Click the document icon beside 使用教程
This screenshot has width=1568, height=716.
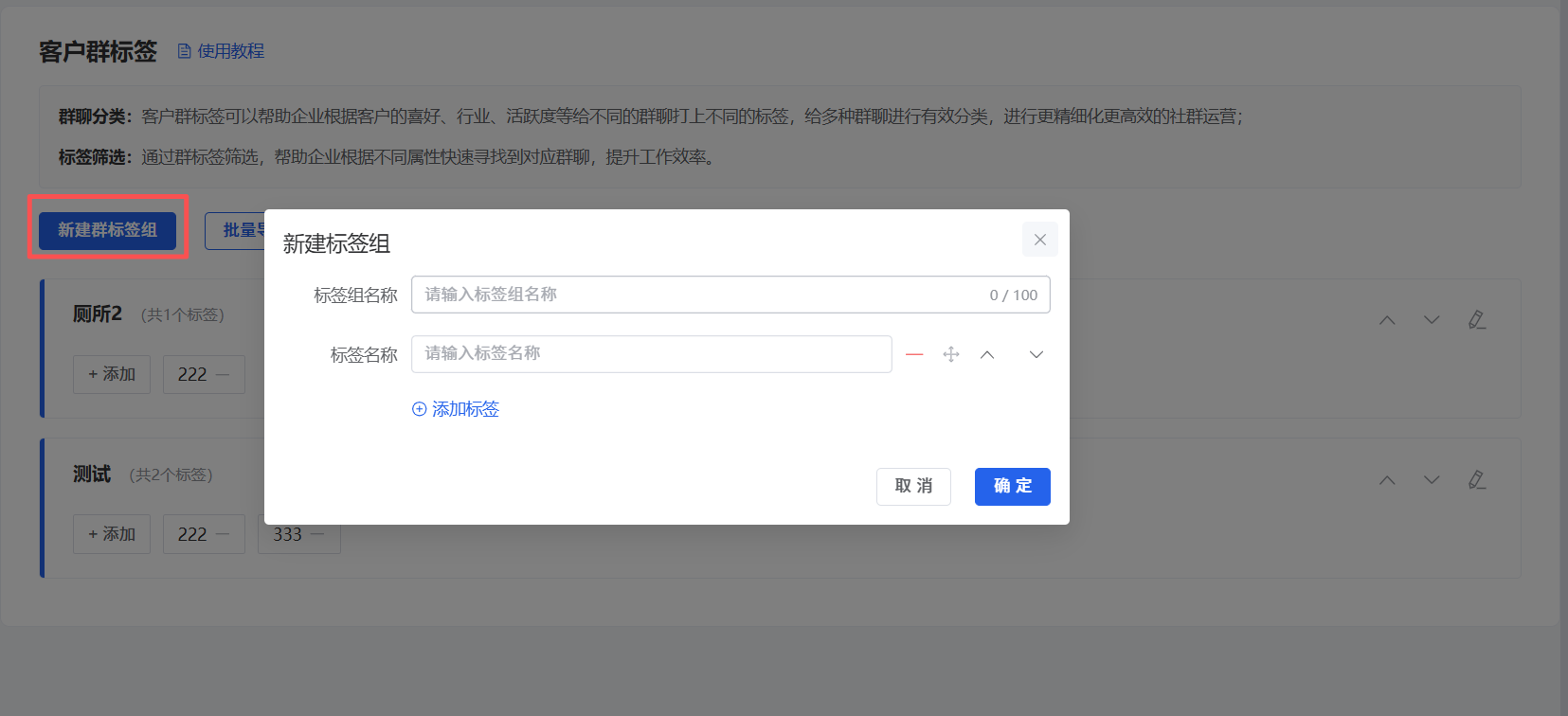pyautogui.click(x=185, y=51)
